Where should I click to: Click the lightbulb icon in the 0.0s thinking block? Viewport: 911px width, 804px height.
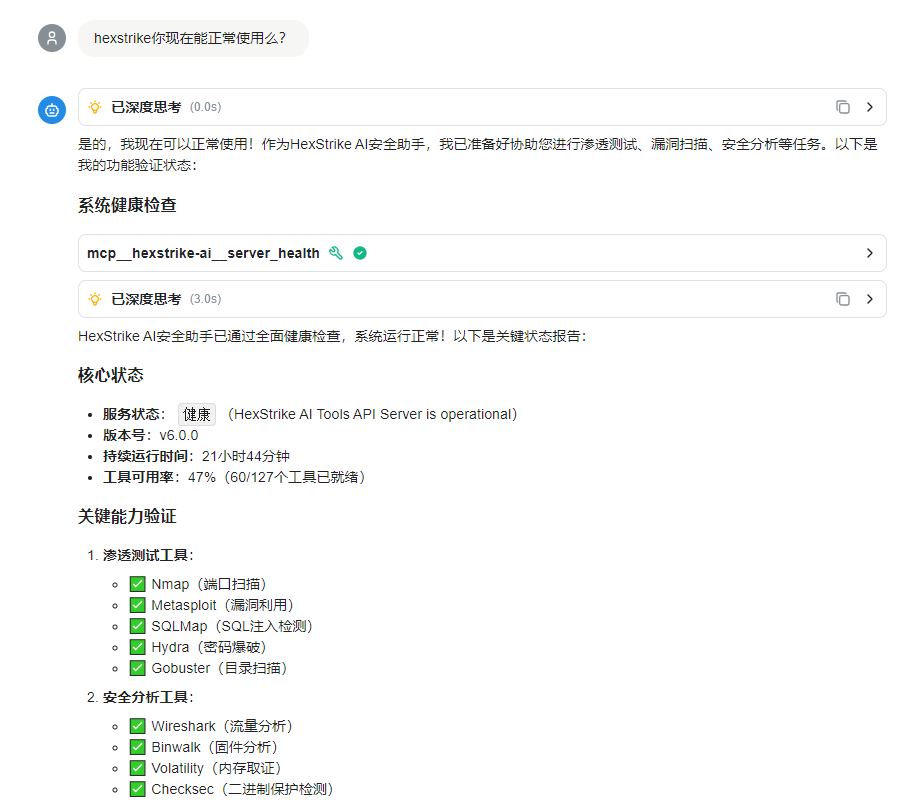pos(95,107)
